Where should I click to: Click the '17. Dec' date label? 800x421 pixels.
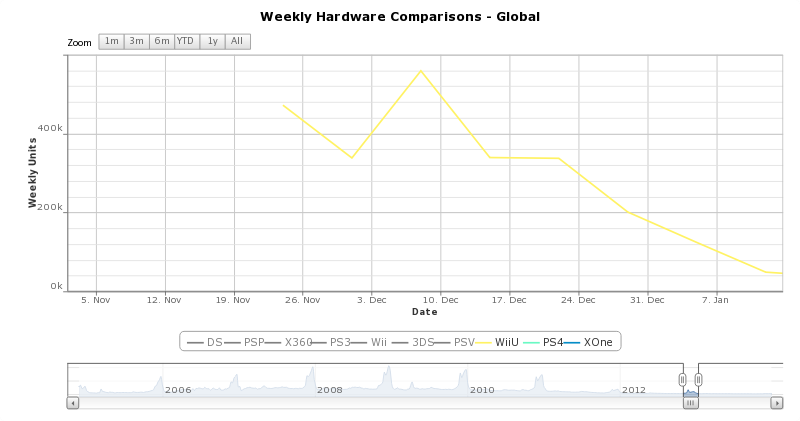[x=509, y=300]
